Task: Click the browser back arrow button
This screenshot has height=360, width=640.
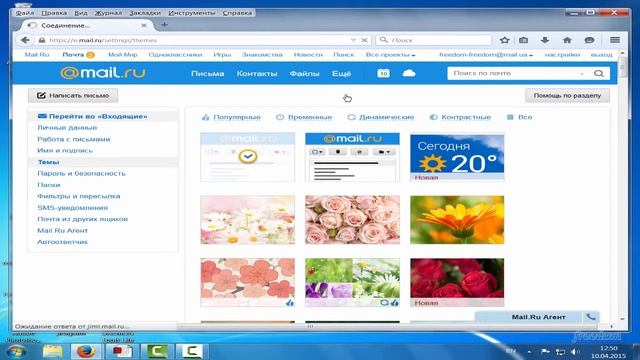Action: 25,40
